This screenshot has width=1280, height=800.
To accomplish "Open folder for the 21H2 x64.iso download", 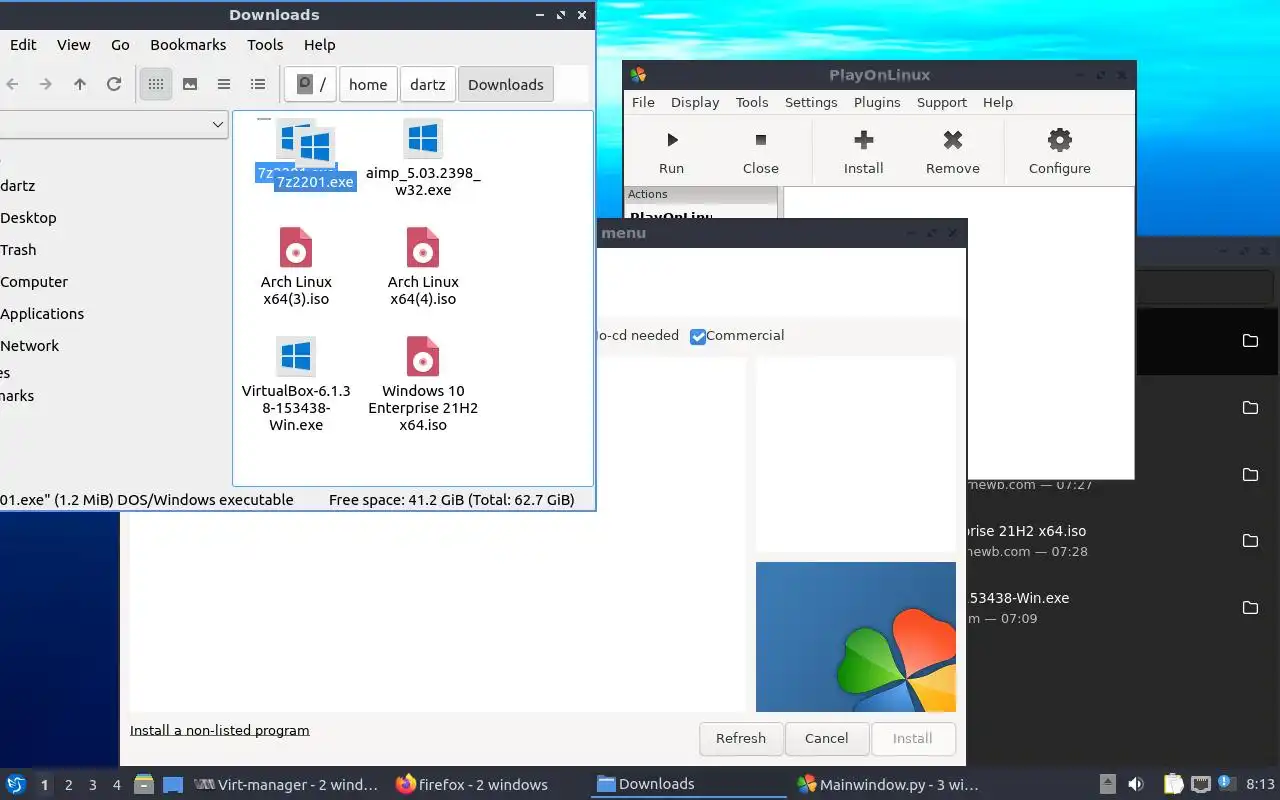I will pos(1250,541).
